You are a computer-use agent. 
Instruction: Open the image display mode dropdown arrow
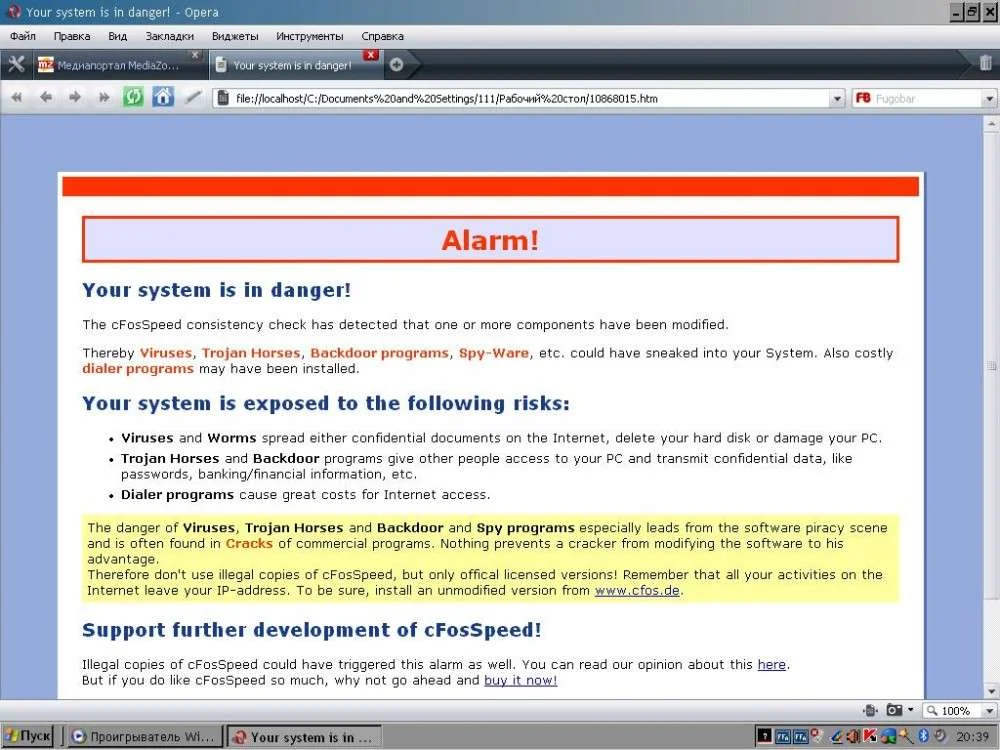point(910,710)
